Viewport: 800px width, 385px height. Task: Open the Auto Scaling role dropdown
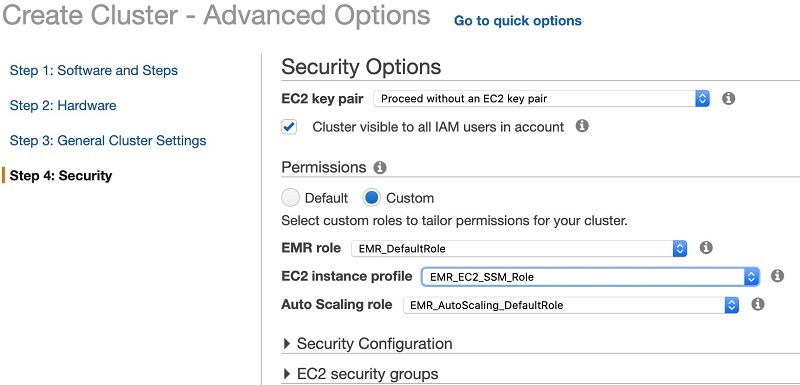pyautogui.click(x=571, y=305)
